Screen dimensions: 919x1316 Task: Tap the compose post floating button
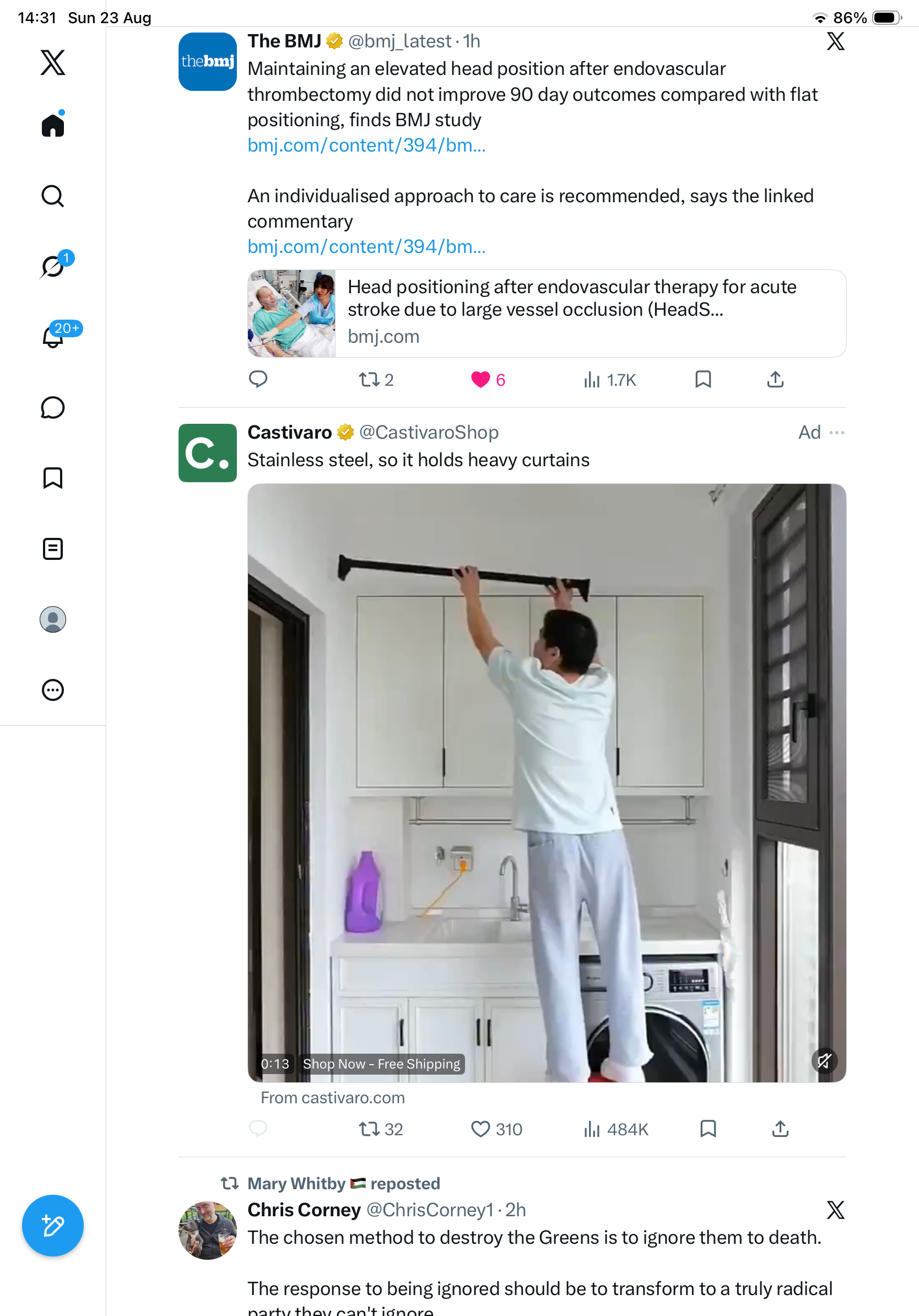[x=53, y=1226]
